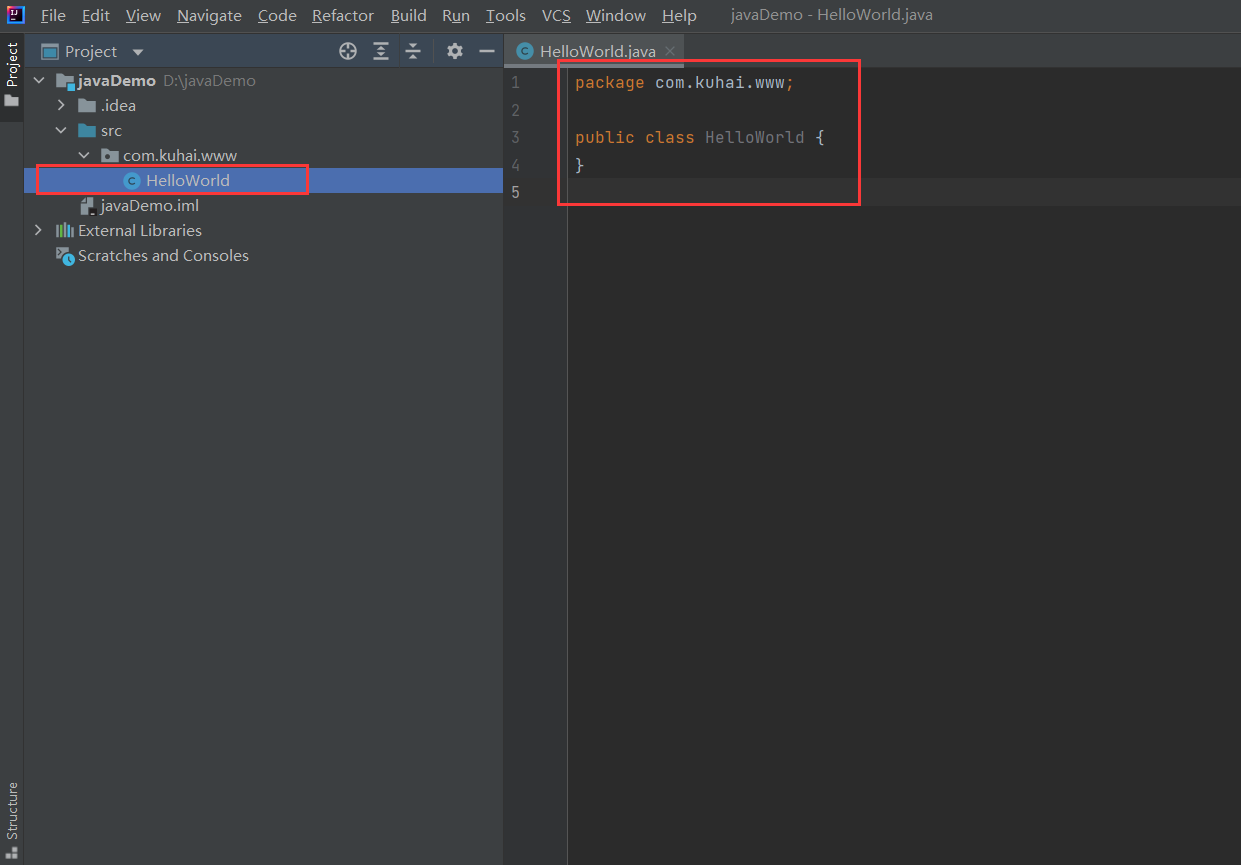Open Project panel gear options

[455, 51]
